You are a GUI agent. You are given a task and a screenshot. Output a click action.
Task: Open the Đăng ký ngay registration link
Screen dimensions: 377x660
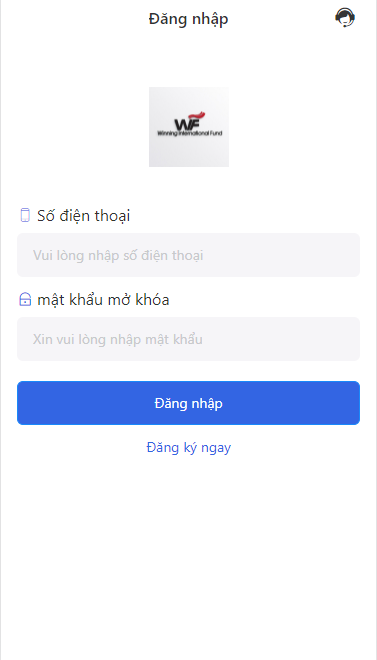point(188,447)
